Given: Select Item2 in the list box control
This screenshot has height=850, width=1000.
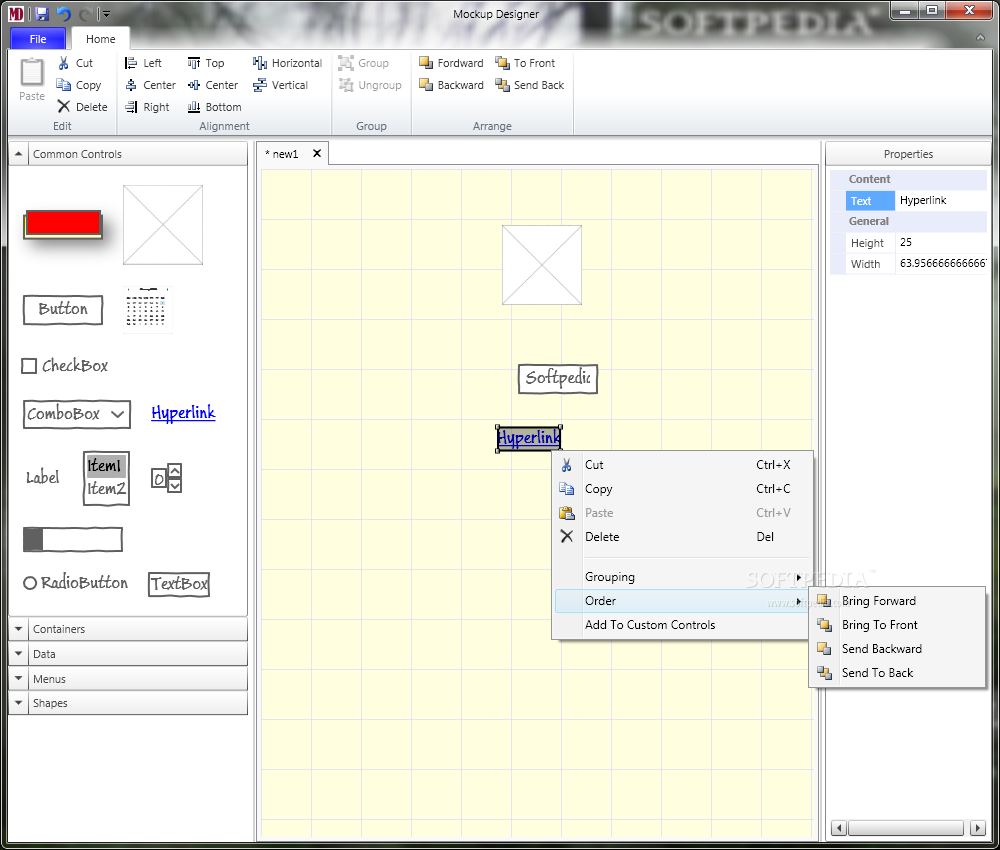Looking at the screenshot, I should [x=106, y=489].
